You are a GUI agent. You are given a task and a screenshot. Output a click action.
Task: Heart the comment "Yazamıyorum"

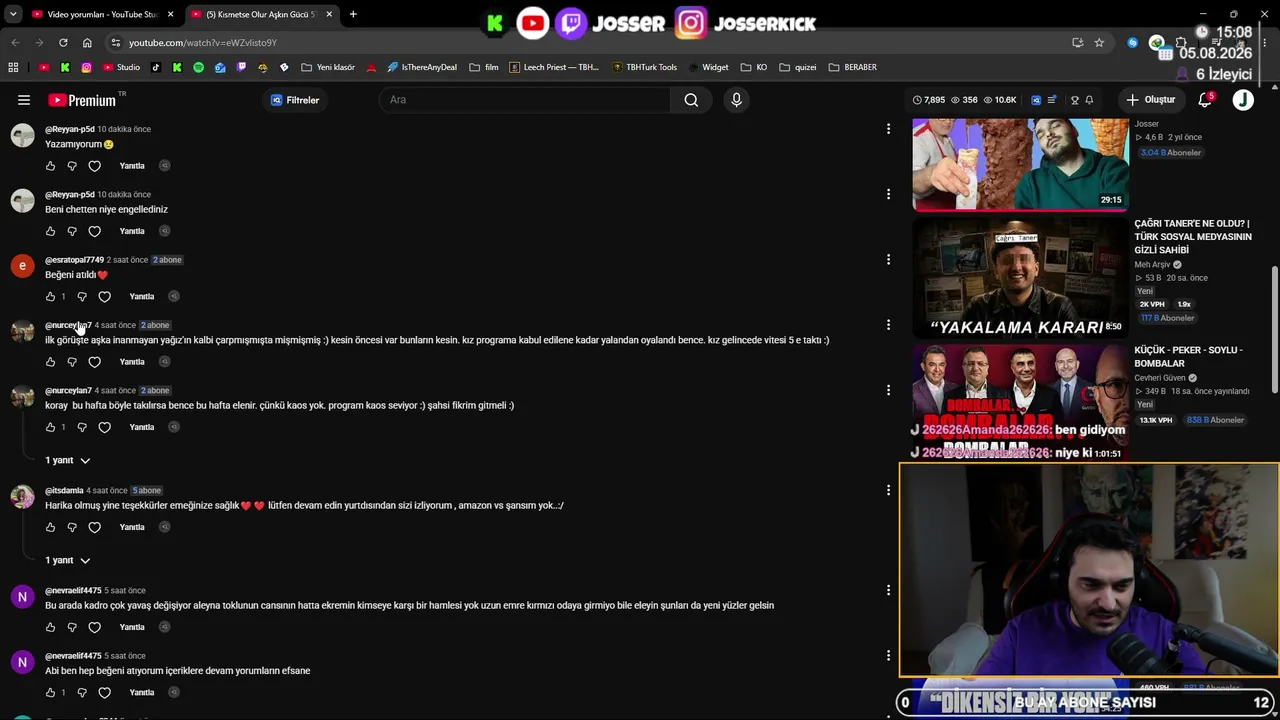click(x=95, y=166)
